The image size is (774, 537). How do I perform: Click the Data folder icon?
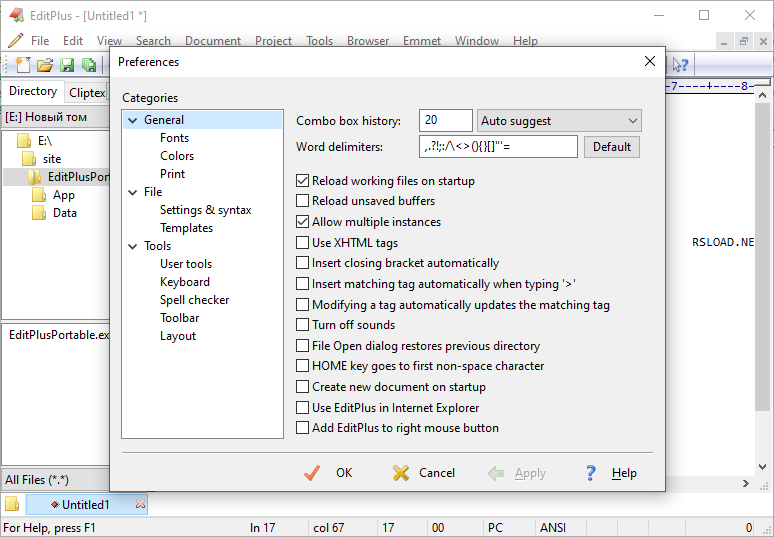coord(39,213)
